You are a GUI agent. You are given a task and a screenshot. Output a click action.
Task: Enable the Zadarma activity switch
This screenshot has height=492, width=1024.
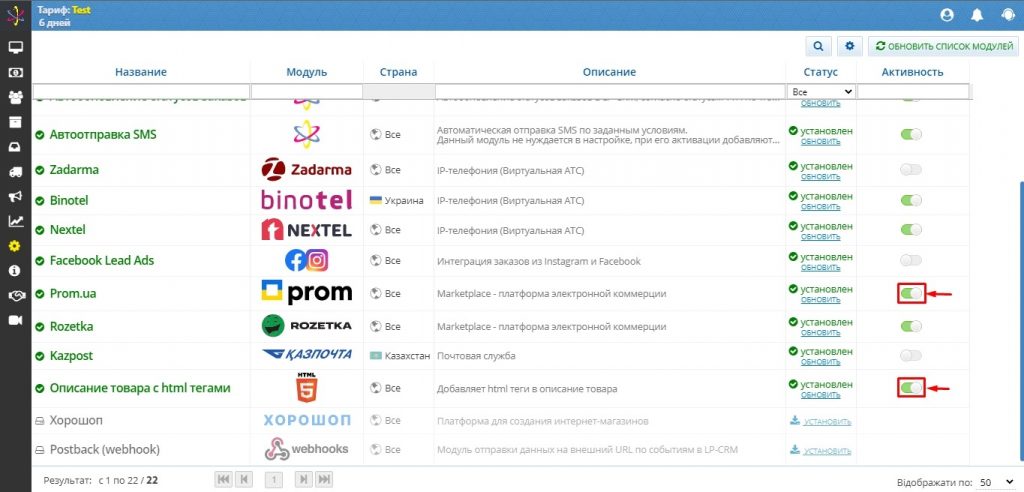tap(911, 170)
